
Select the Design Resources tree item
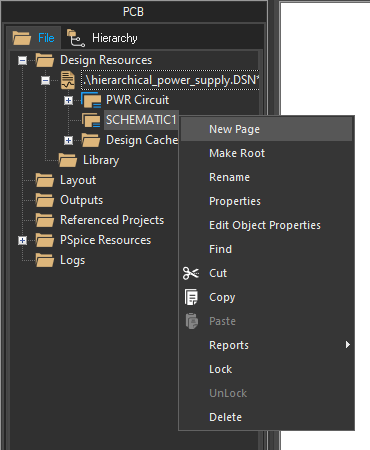[x=106, y=60]
